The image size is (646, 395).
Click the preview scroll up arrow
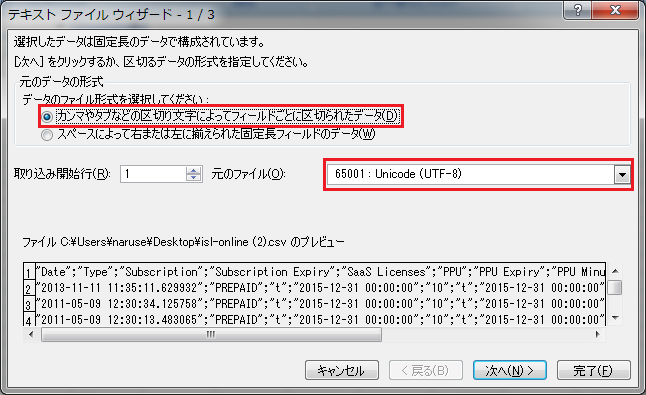coord(615,271)
